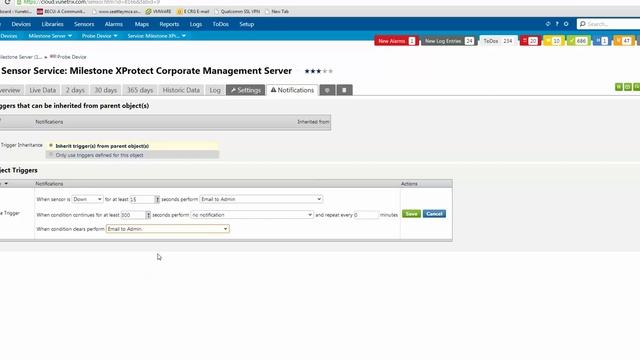Click the refresh icon left of help
Screen dimensions: 640x360
[x=548, y=24]
